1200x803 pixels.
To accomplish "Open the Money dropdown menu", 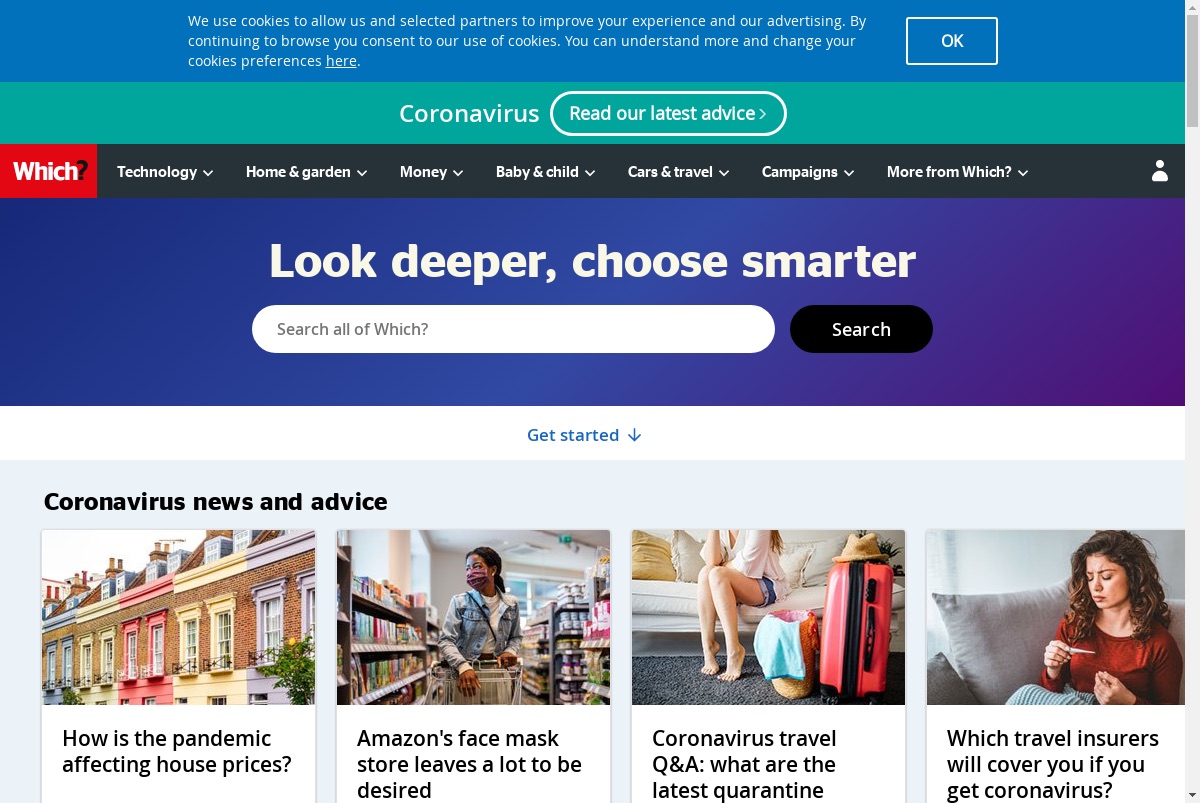I will coord(431,172).
